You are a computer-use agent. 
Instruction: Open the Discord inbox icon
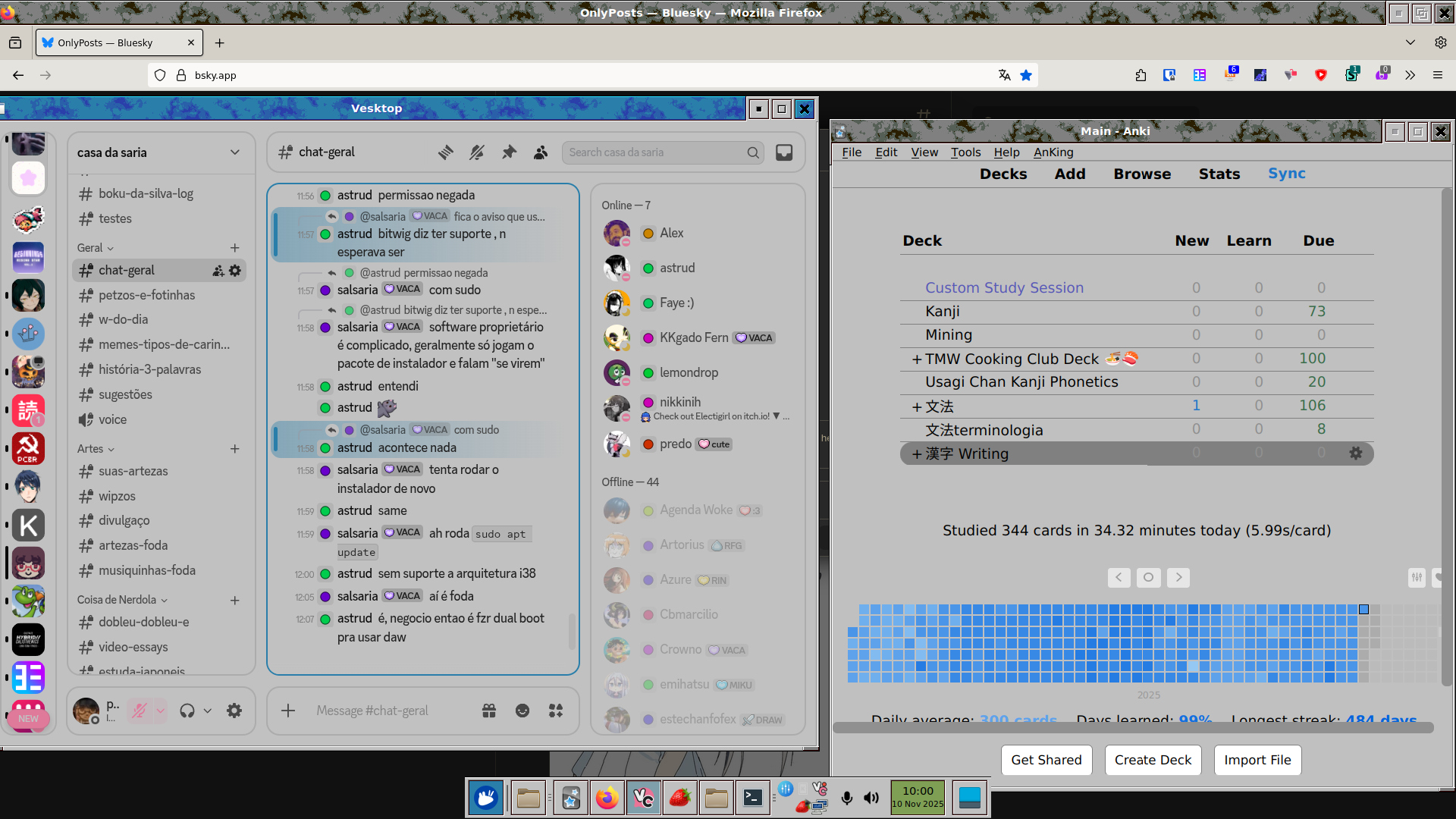click(x=784, y=152)
